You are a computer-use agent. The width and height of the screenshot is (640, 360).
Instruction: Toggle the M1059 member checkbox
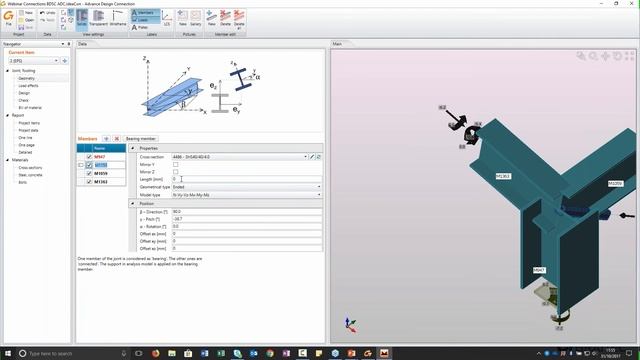pyautogui.click(x=89, y=173)
